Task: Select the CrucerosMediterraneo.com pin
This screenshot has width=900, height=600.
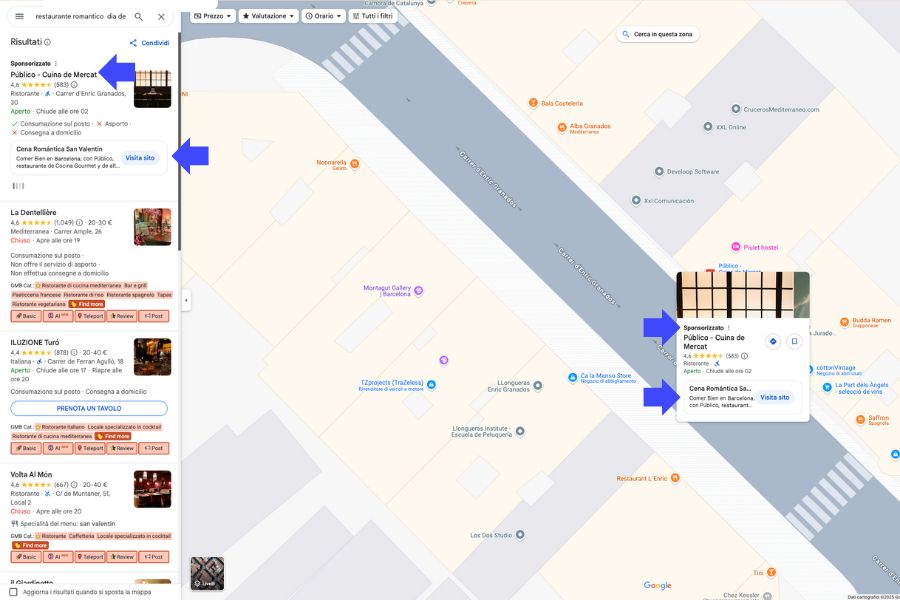Action: [x=736, y=109]
